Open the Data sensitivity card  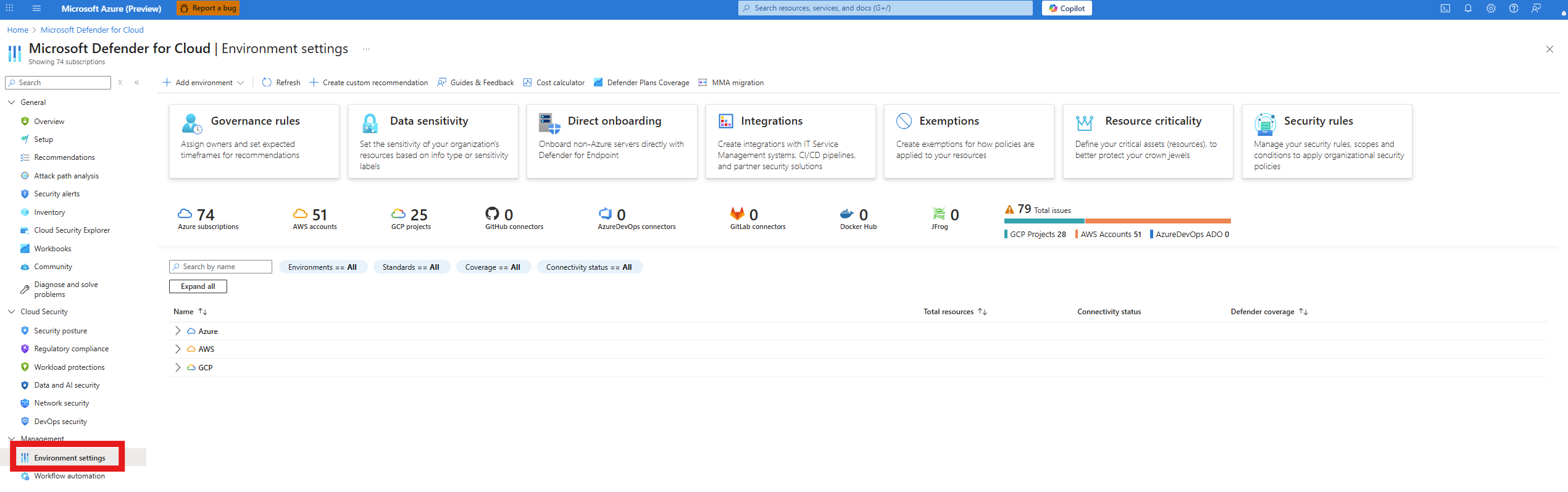click(x=433, y=141)
